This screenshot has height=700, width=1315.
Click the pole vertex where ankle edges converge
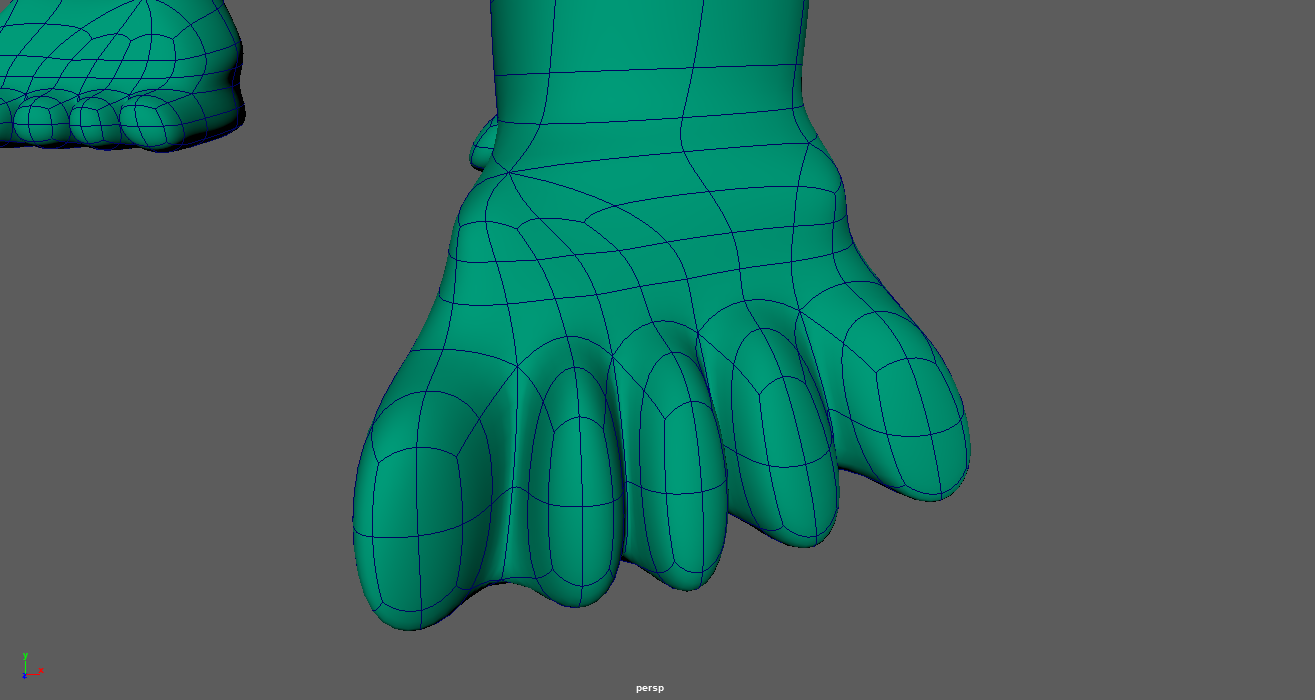coord(510,172)
